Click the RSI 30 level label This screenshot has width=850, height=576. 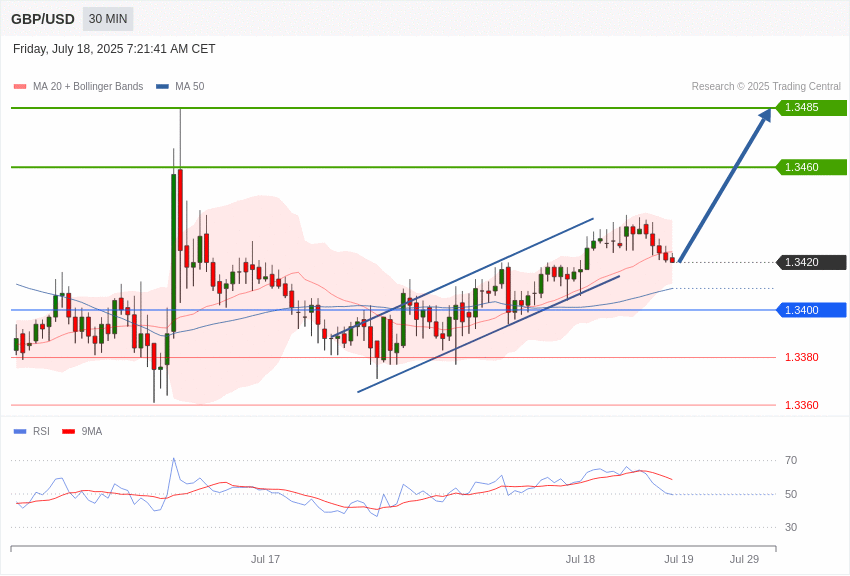(791, 527)
